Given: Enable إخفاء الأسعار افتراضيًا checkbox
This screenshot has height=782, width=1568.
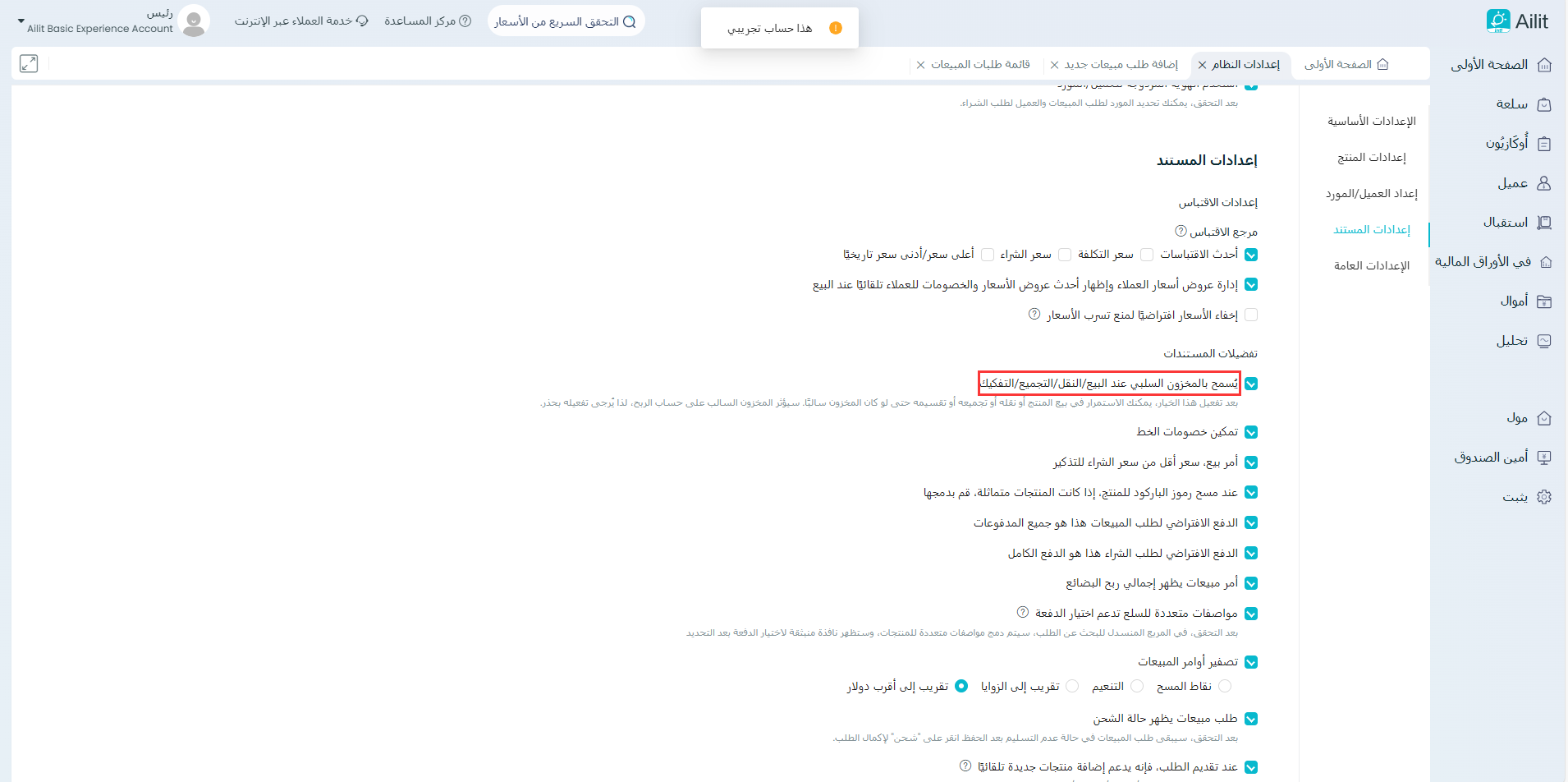Looking at the screenshot, I should (1251, 315).
